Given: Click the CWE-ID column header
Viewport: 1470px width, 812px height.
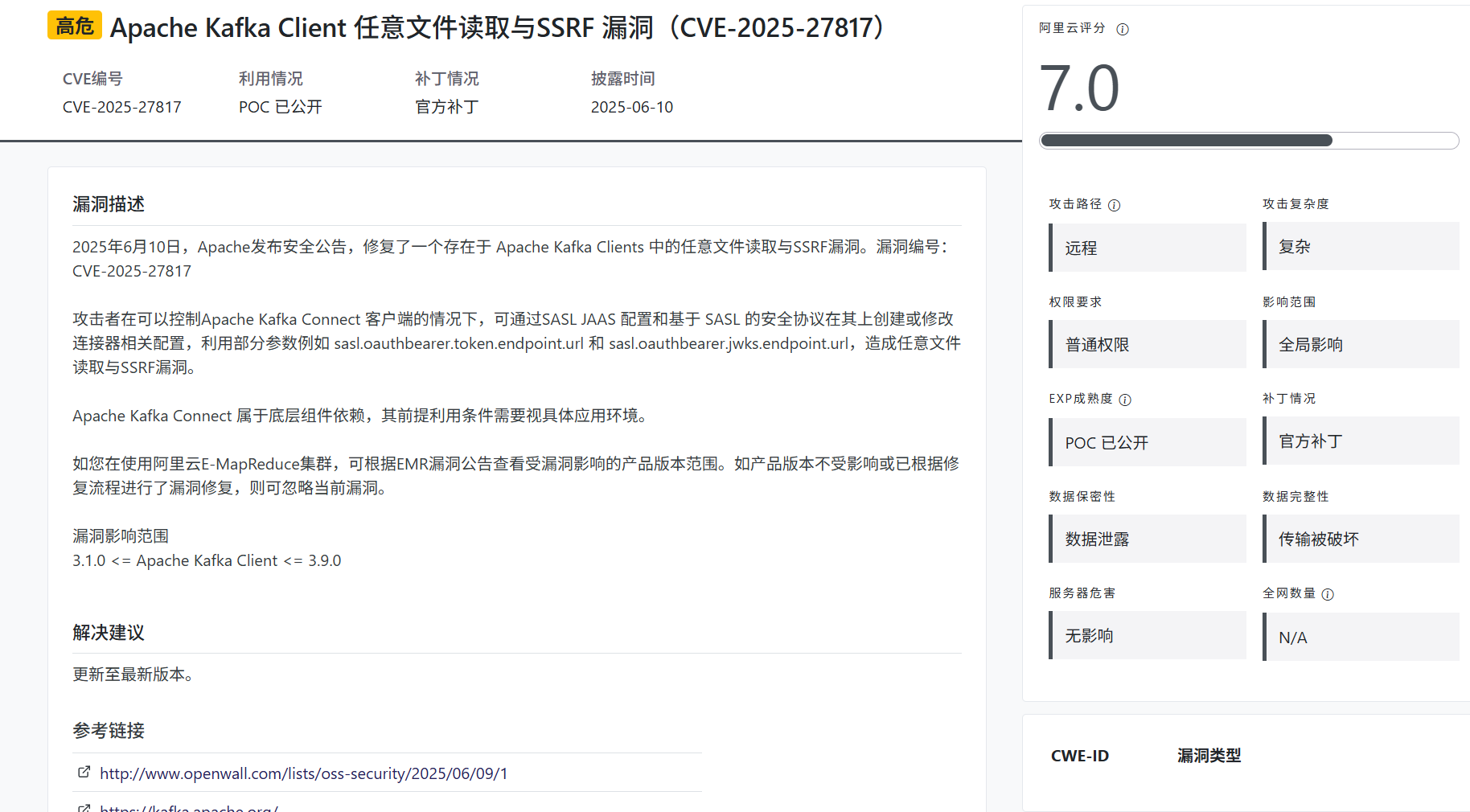Looking at the screenshot, I should click(1080, 756).
